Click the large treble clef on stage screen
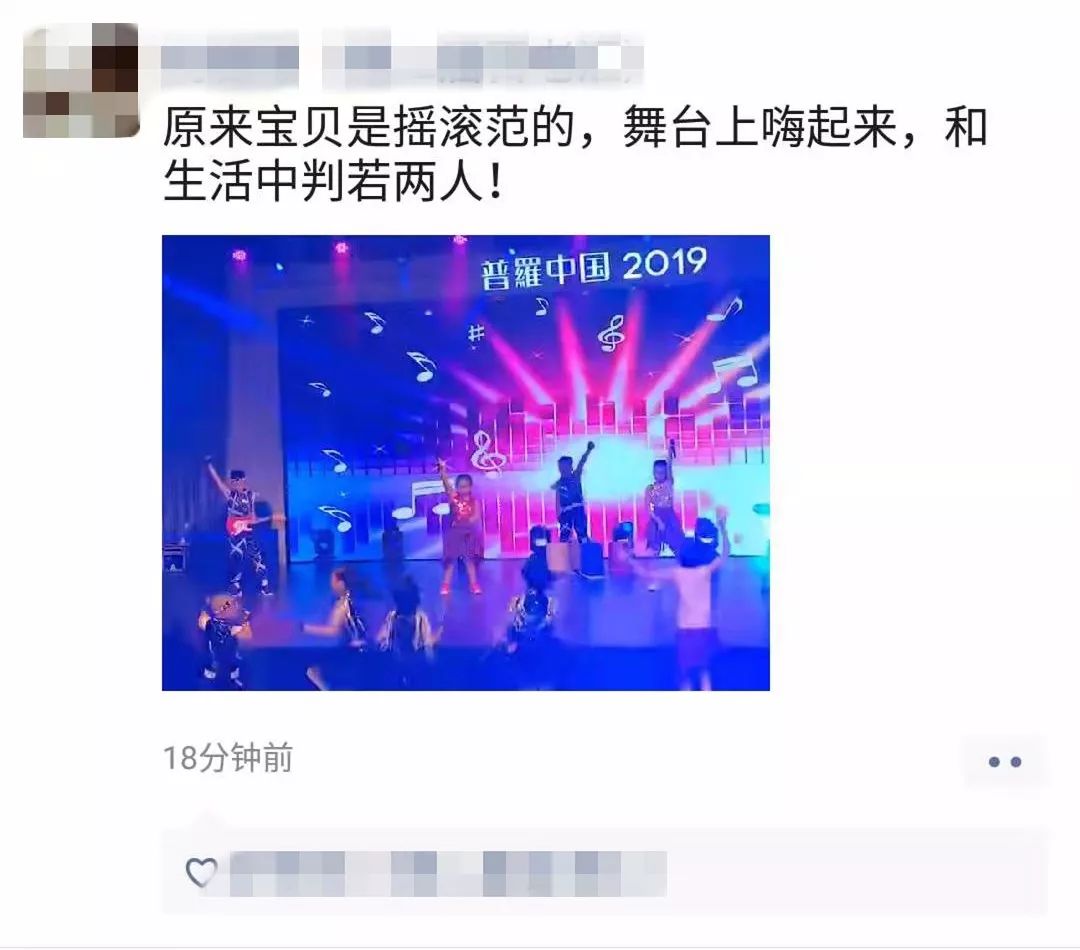The width and height of the screenshot is (1080, 950). coord(488,453)
